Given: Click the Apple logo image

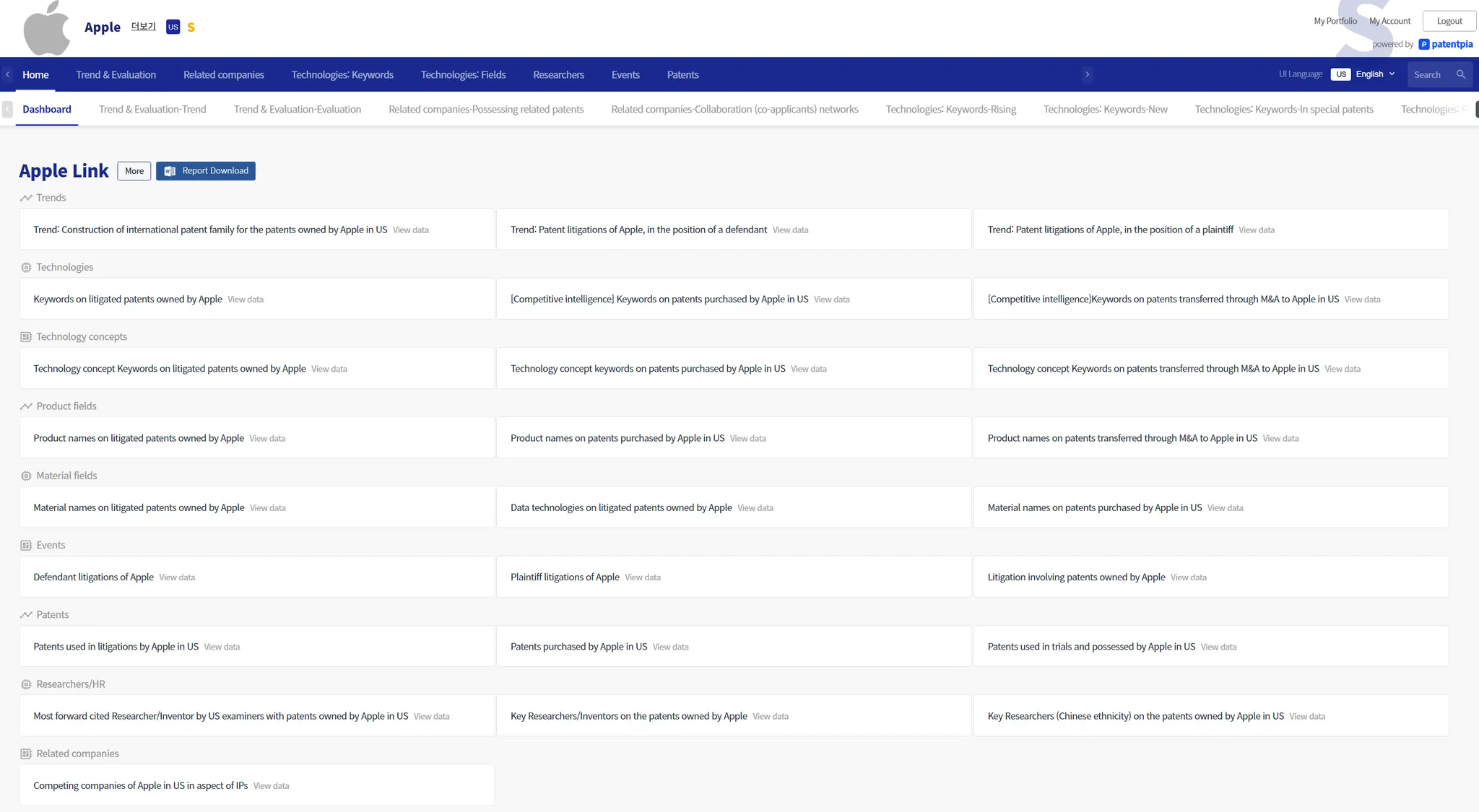Looking at the screenshot, I should pos(47,29).
